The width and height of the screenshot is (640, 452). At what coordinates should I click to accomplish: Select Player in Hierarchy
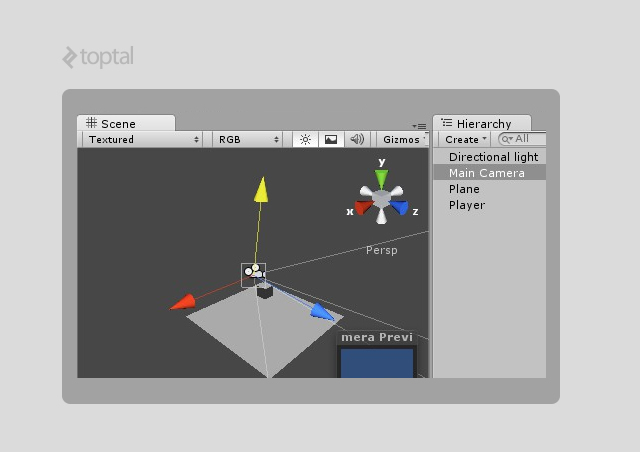pyautogui.click(x=489, y=205)
